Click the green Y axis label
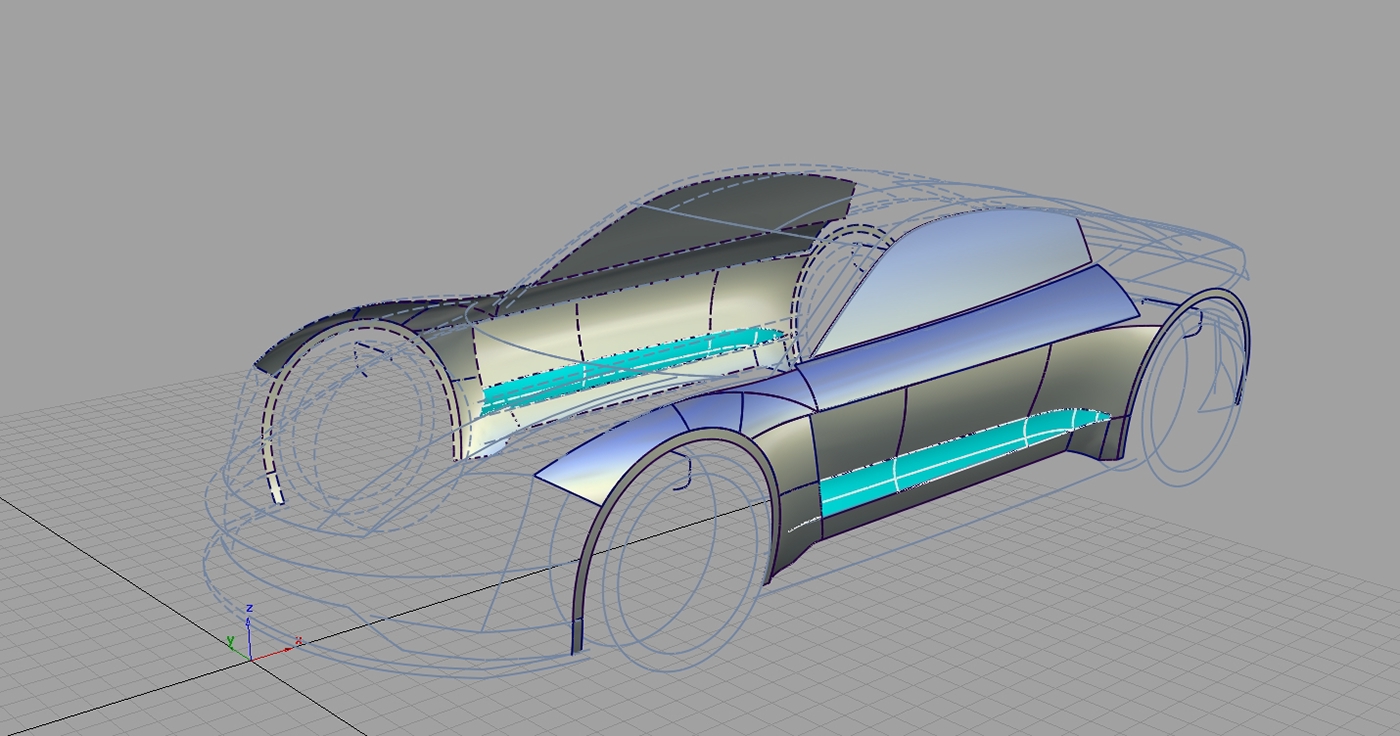This screenshot has width=1400, height=736. coord(230,641)
